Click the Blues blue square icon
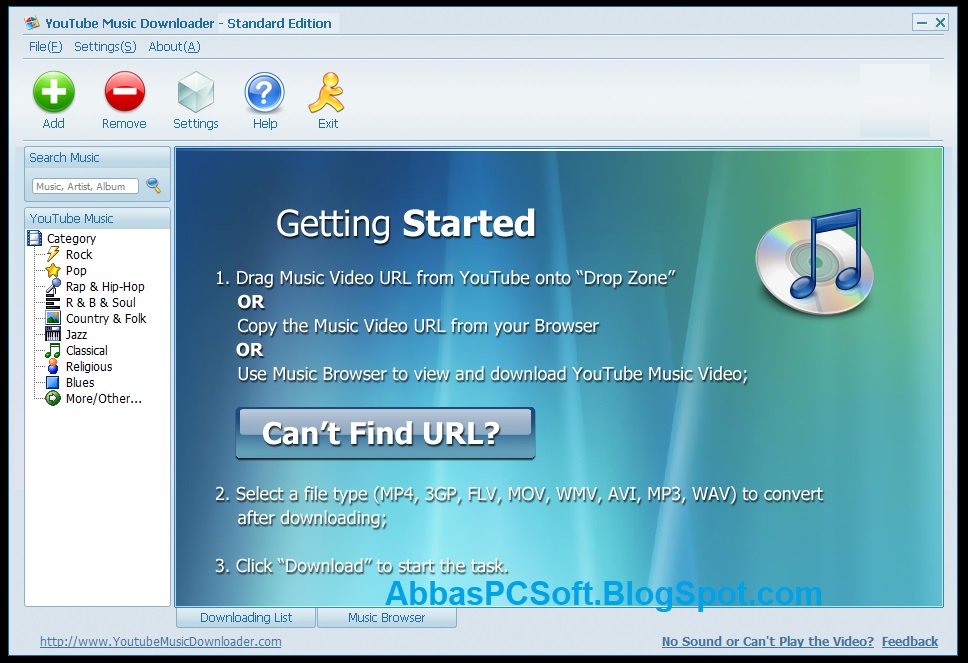 [x=53, y=383]
